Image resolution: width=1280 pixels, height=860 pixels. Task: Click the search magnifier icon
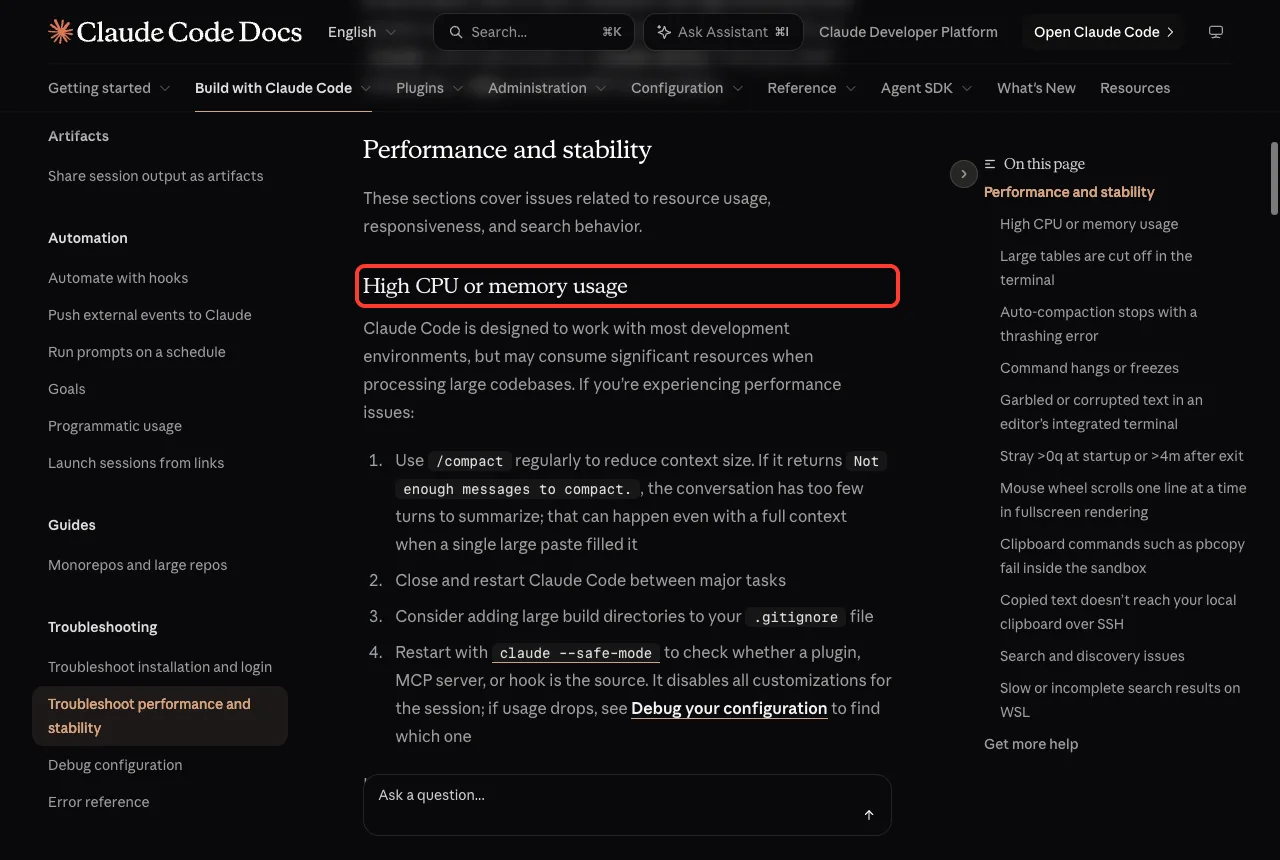point(456,32)
